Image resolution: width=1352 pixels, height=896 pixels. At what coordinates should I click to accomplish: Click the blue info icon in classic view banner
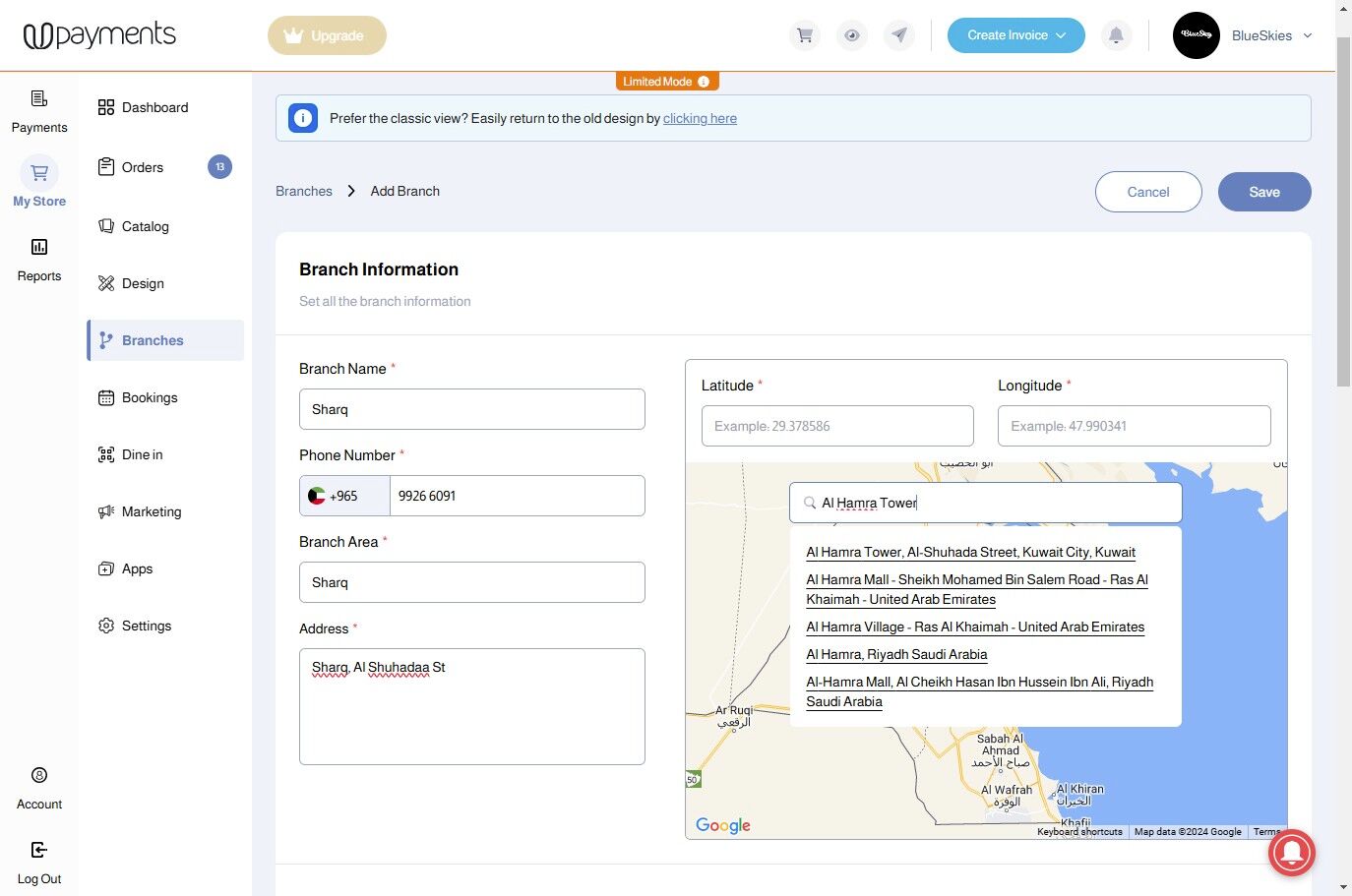[x=303, y=118]
